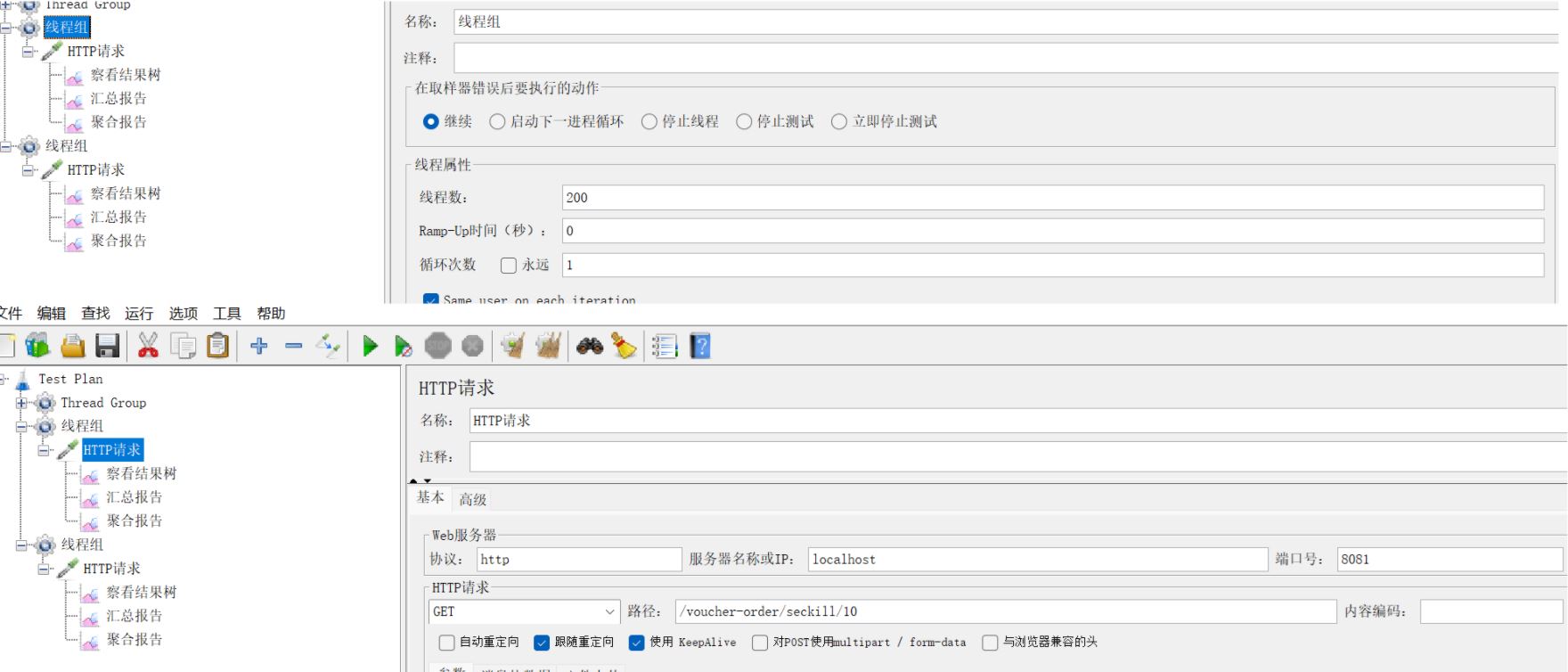This screenshot has width=1568, height=672.
Task: Click the gray Shutdown icon
Action: click(473, 346)
